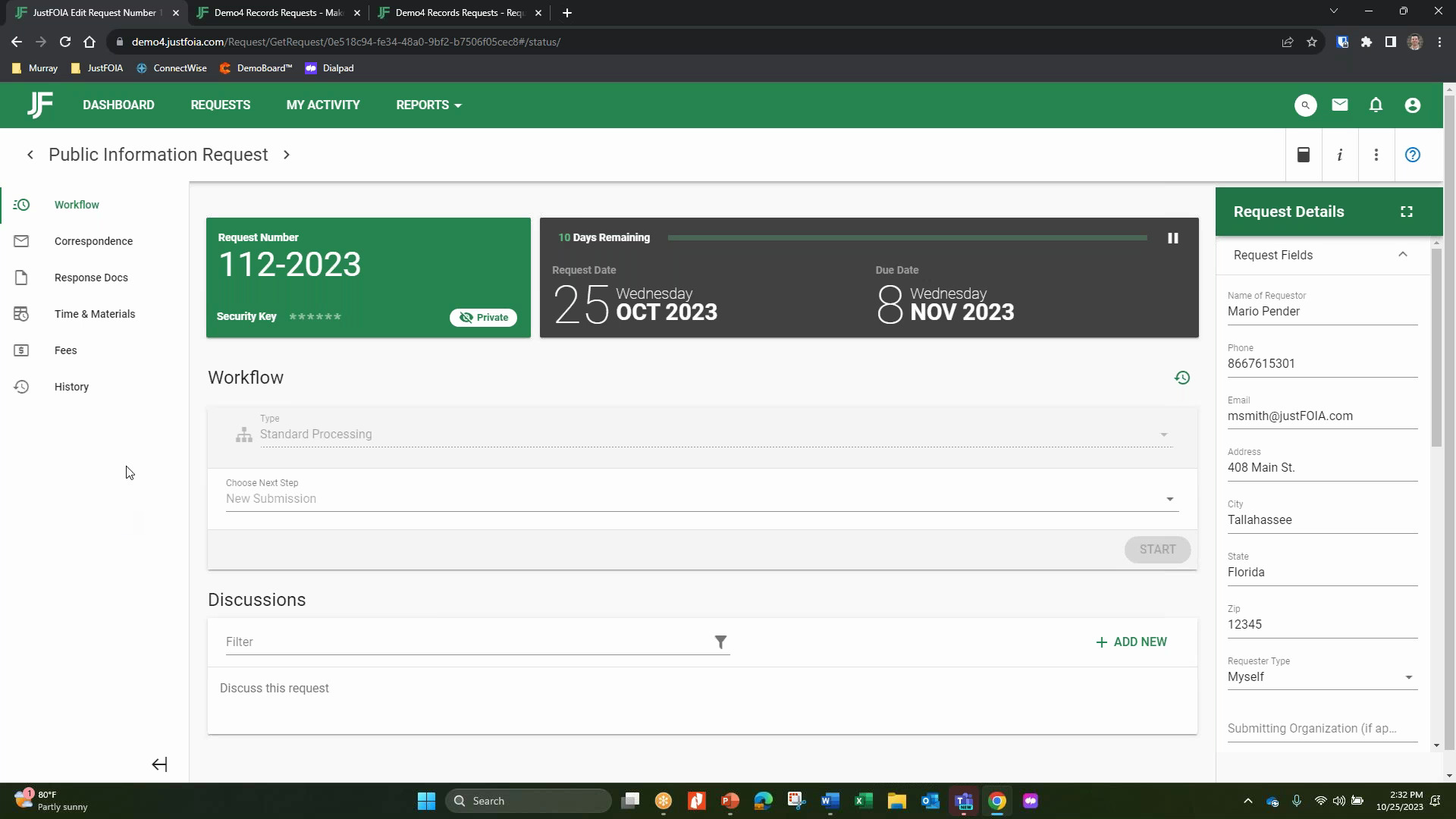Screen dimensions: 1456x819
Task: Open the mail envelope icon in the header
Action: click(1340, 105)
